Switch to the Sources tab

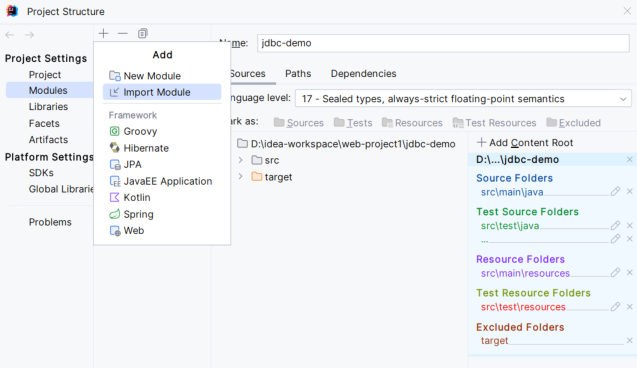(x=247, y=74)
